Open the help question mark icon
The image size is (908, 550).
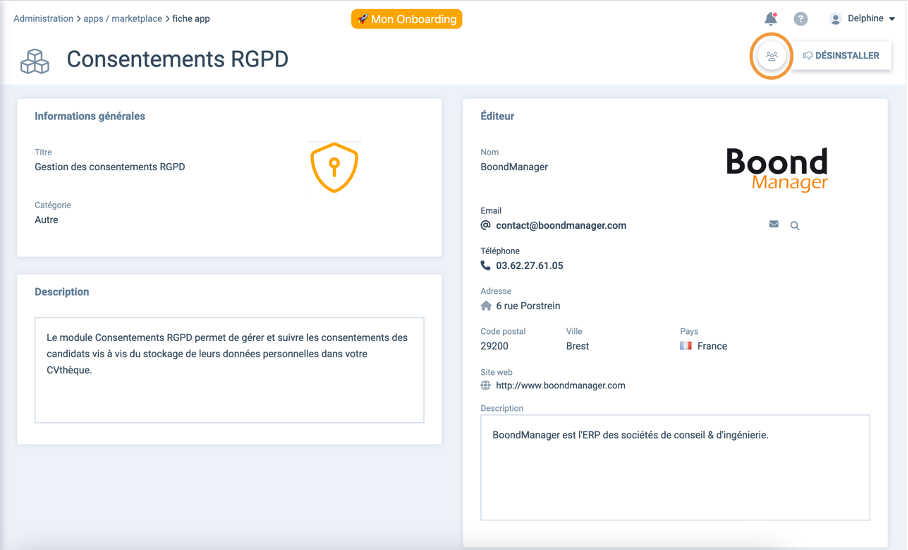pos(800,19)
